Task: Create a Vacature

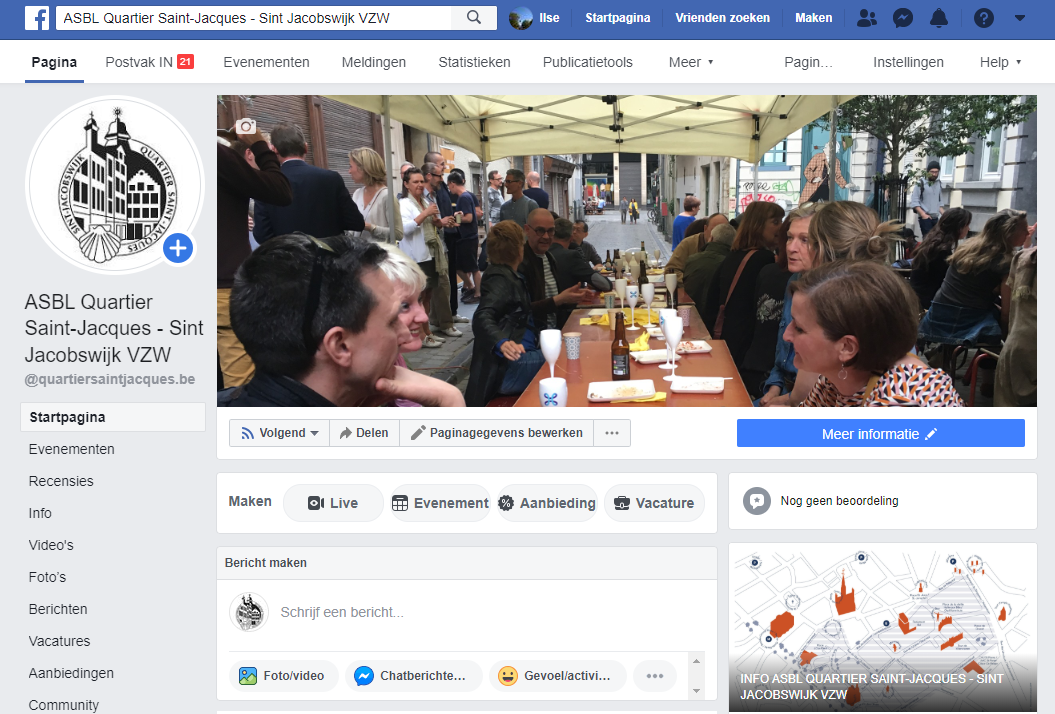Action: coord(654,503)
